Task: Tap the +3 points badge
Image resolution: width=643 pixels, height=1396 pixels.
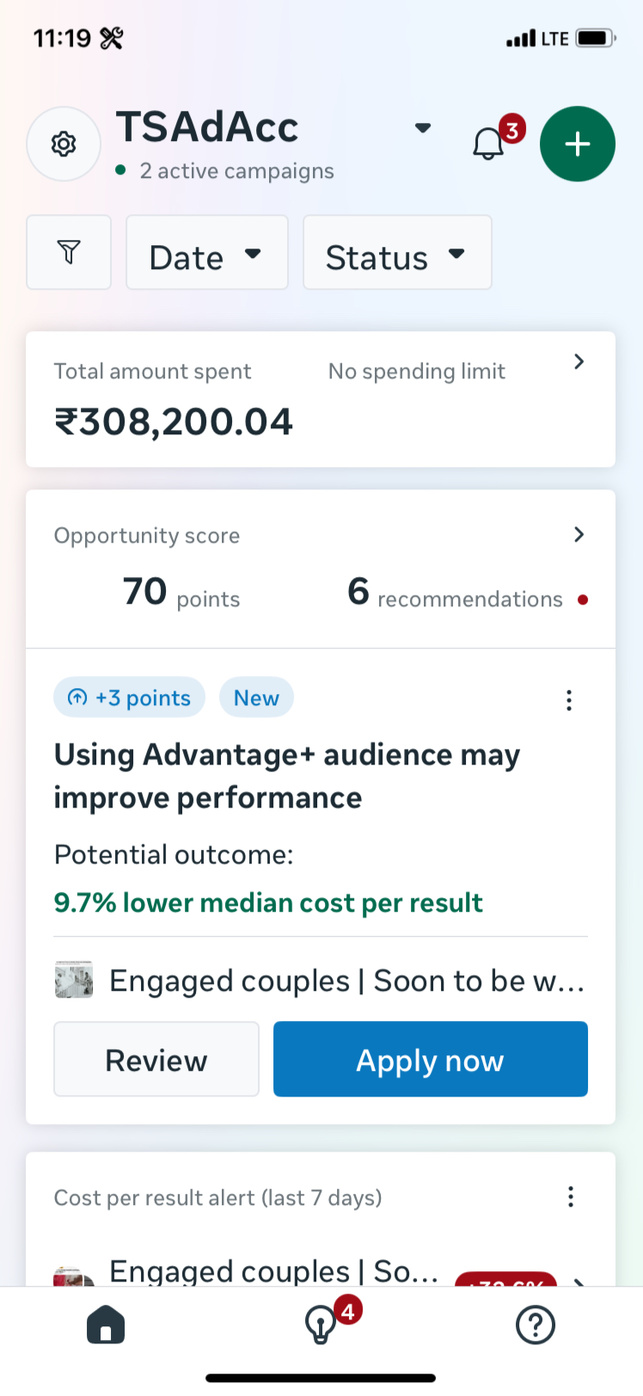Action: (x=129, y=698)
